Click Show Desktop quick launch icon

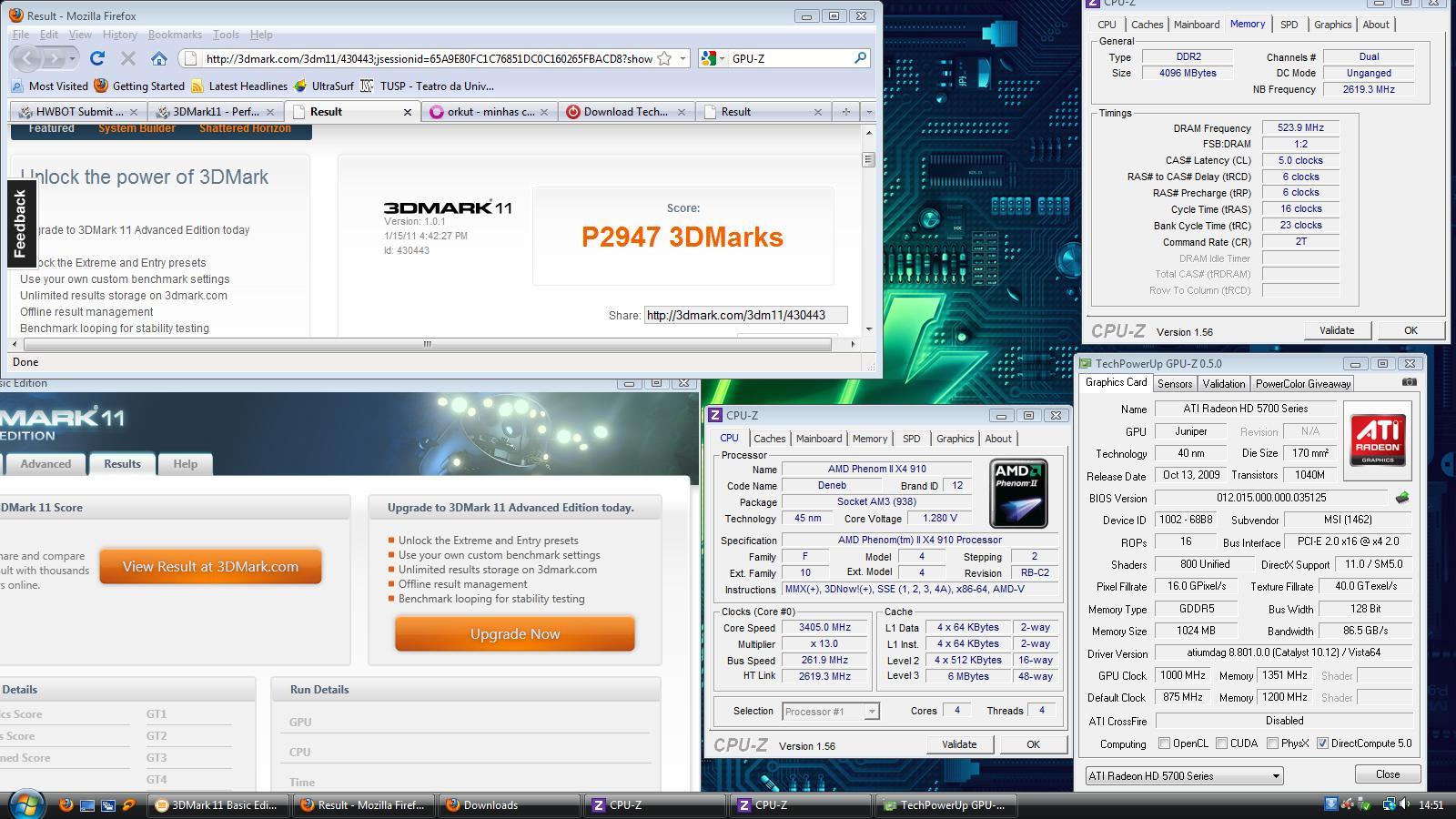87,805
